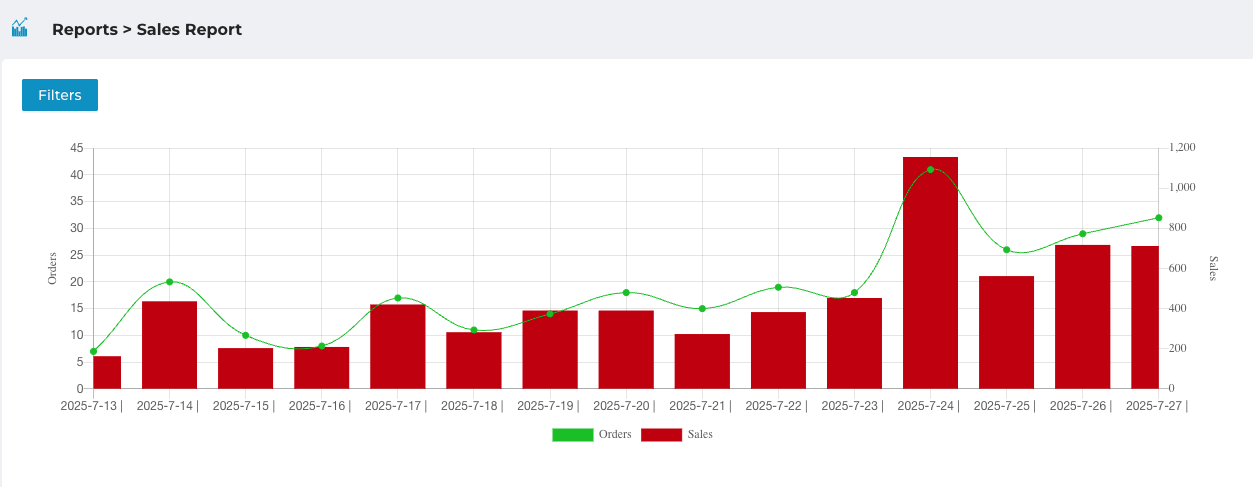1253x487 pixels.
Task: Click the orders data point for 2025-7-27
Action: [x=1158, y=217]
